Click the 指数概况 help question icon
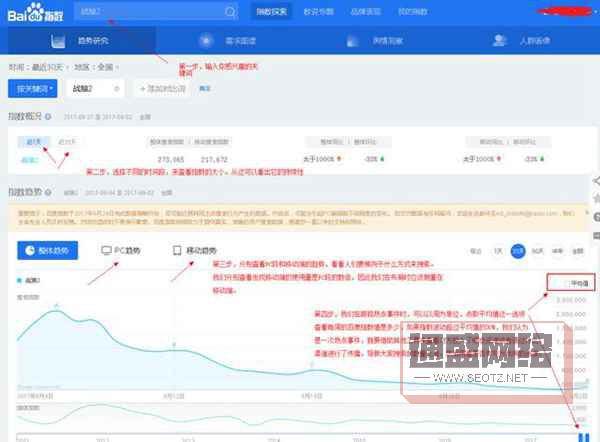Image resolution: width=600 pixels, height=442 pixels. [48, 117]
